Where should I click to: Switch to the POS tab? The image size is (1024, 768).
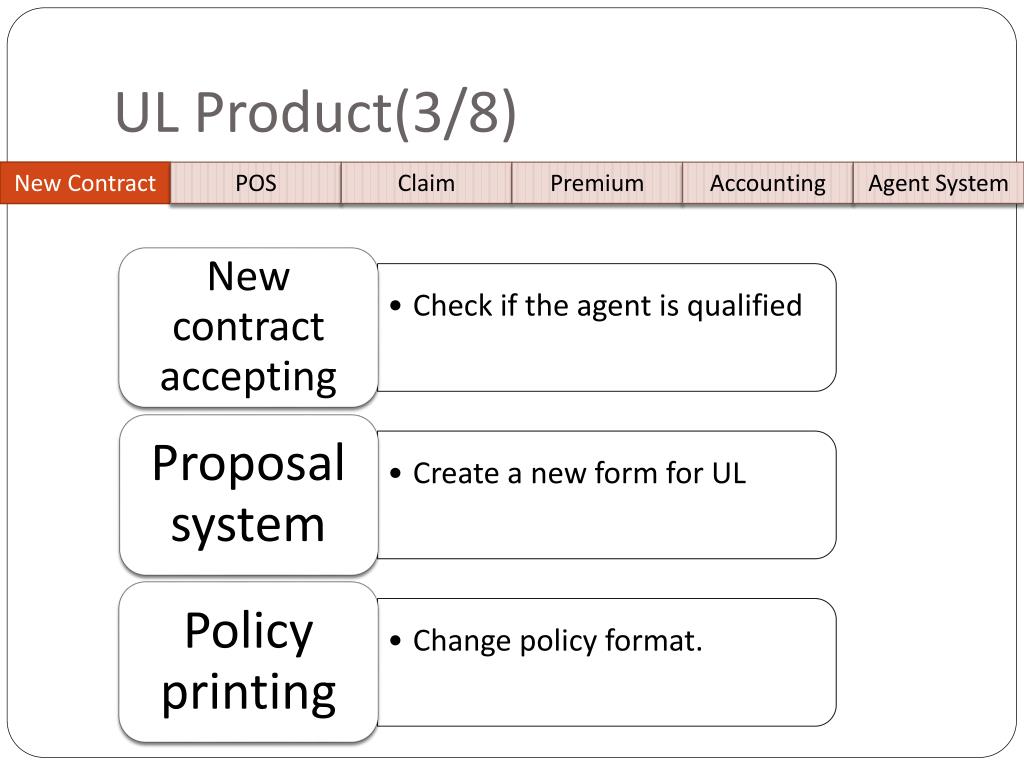pos(255,183)
